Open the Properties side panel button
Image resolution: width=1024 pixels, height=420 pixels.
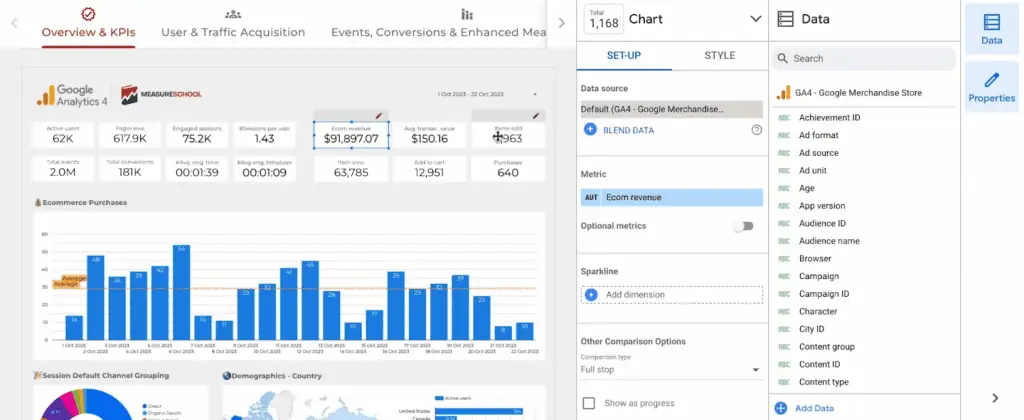click(x=991, y=88)
